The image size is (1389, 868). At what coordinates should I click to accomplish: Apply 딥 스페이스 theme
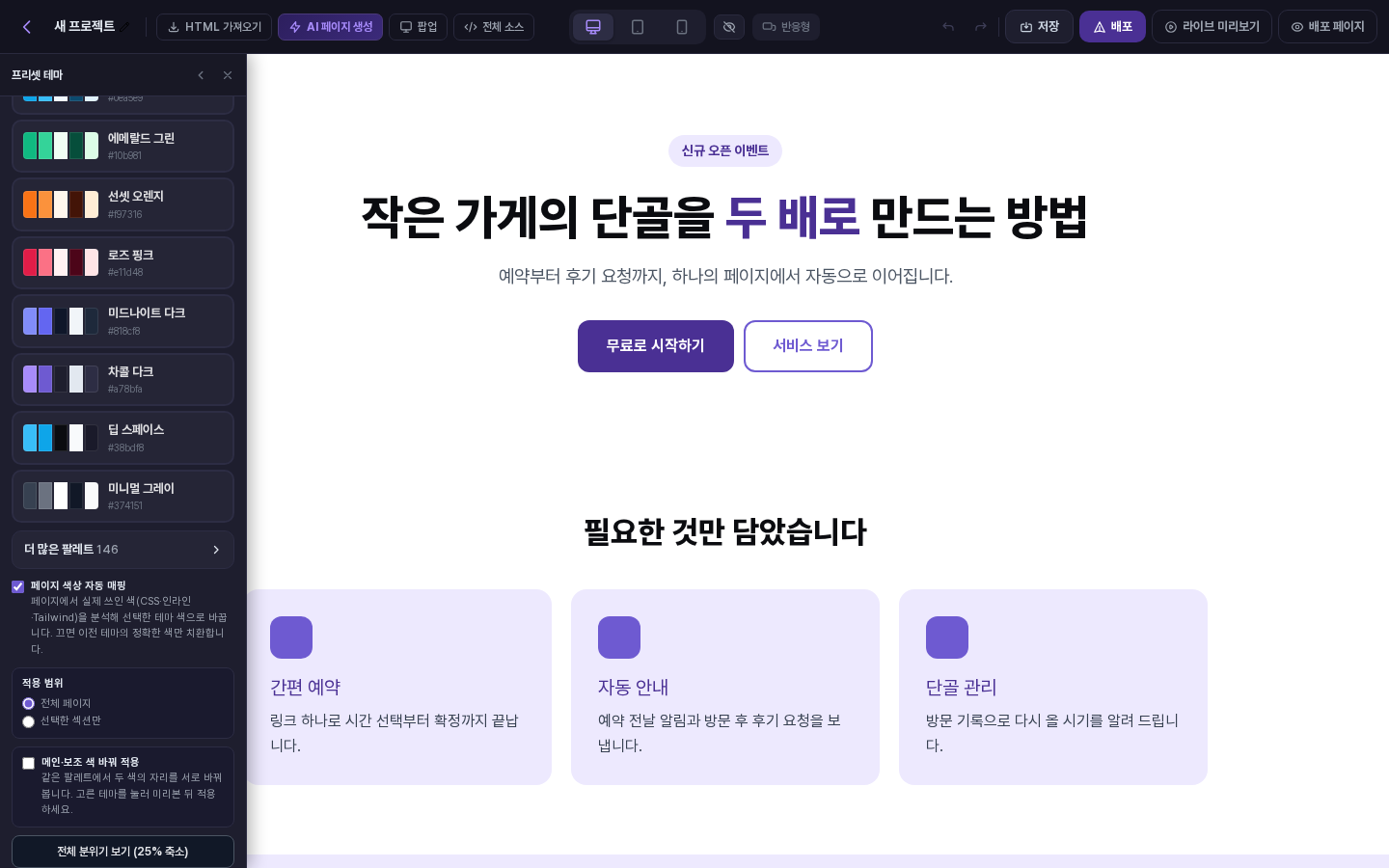pyautogui.click(x=123, y=438)
